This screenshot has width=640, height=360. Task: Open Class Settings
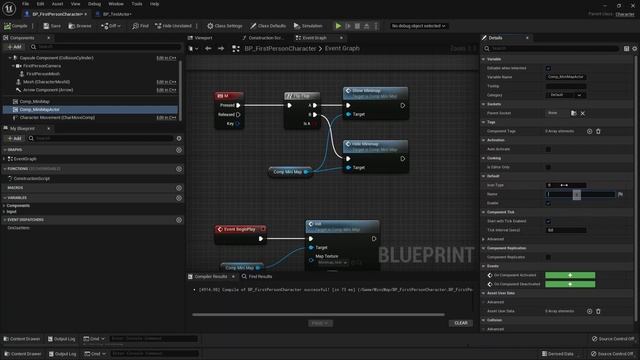[224, 26]
